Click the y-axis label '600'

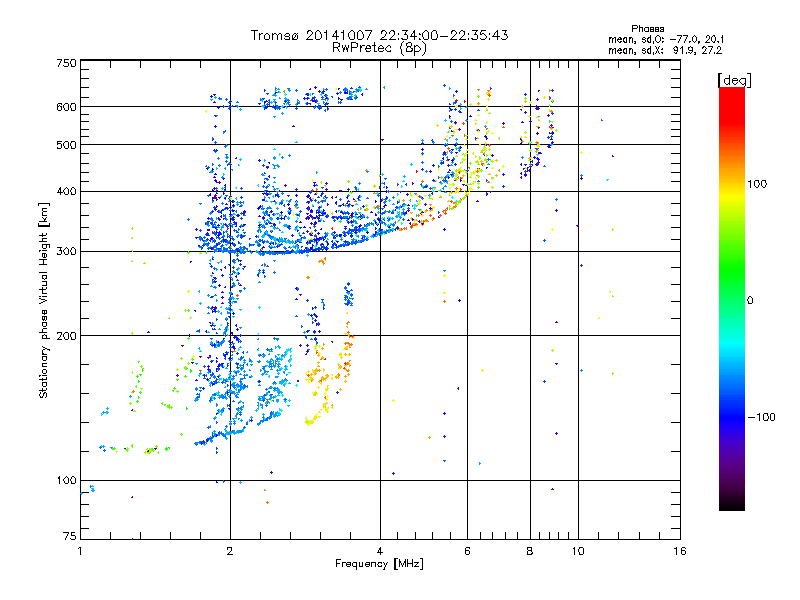click(66, 107)
